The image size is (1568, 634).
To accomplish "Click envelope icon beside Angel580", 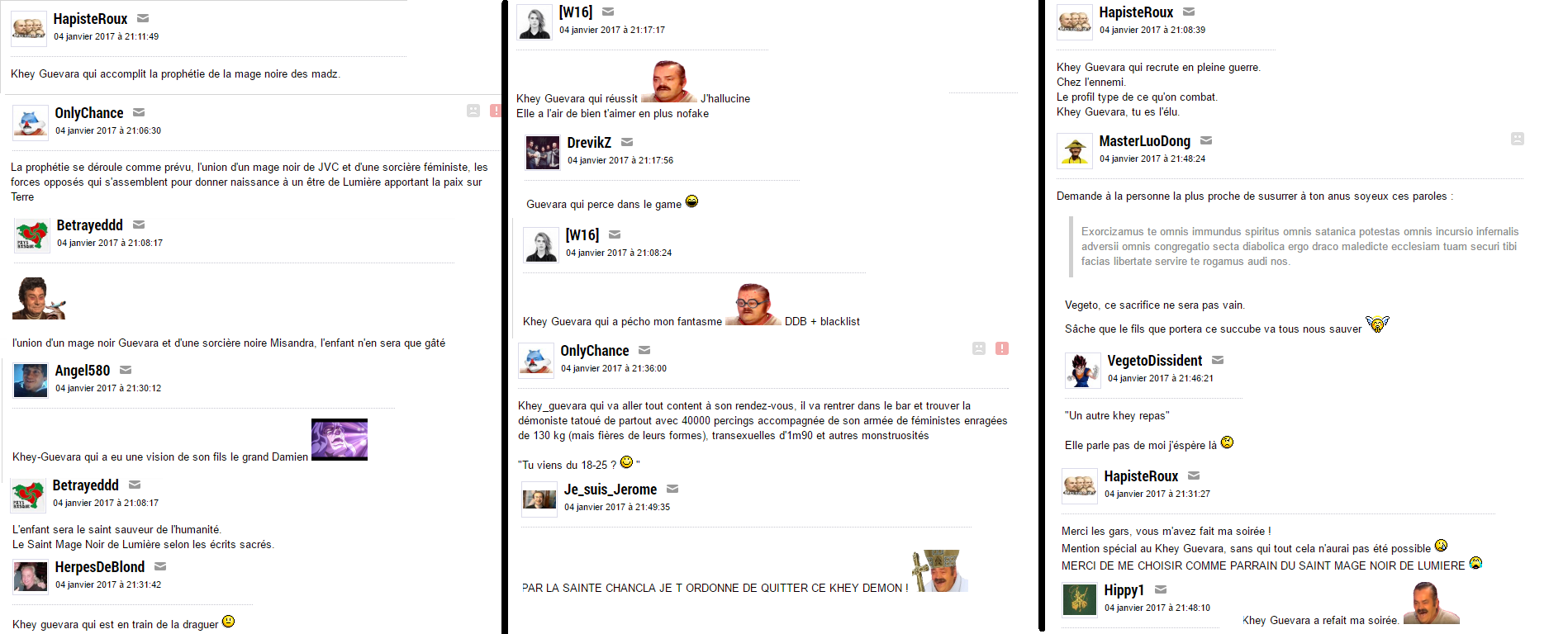I will point(126,370).
